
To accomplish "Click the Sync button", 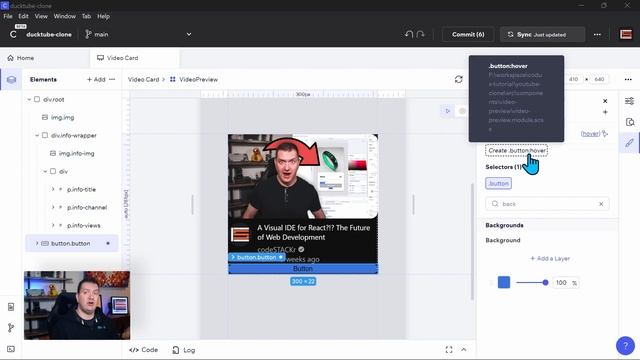I will [x=542, y=34].
